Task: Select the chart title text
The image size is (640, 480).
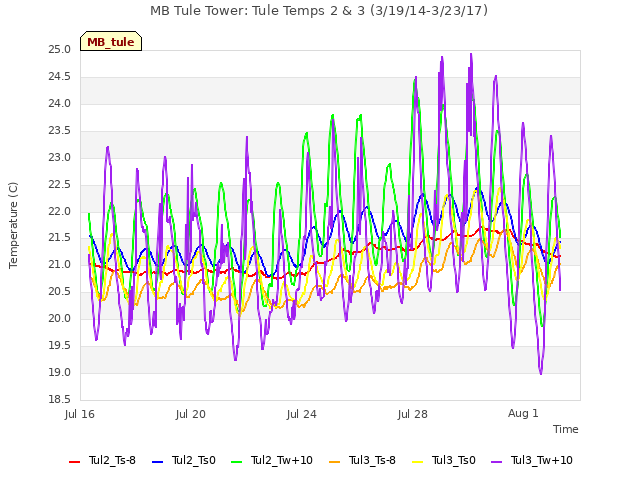Action: pos(319,11)
